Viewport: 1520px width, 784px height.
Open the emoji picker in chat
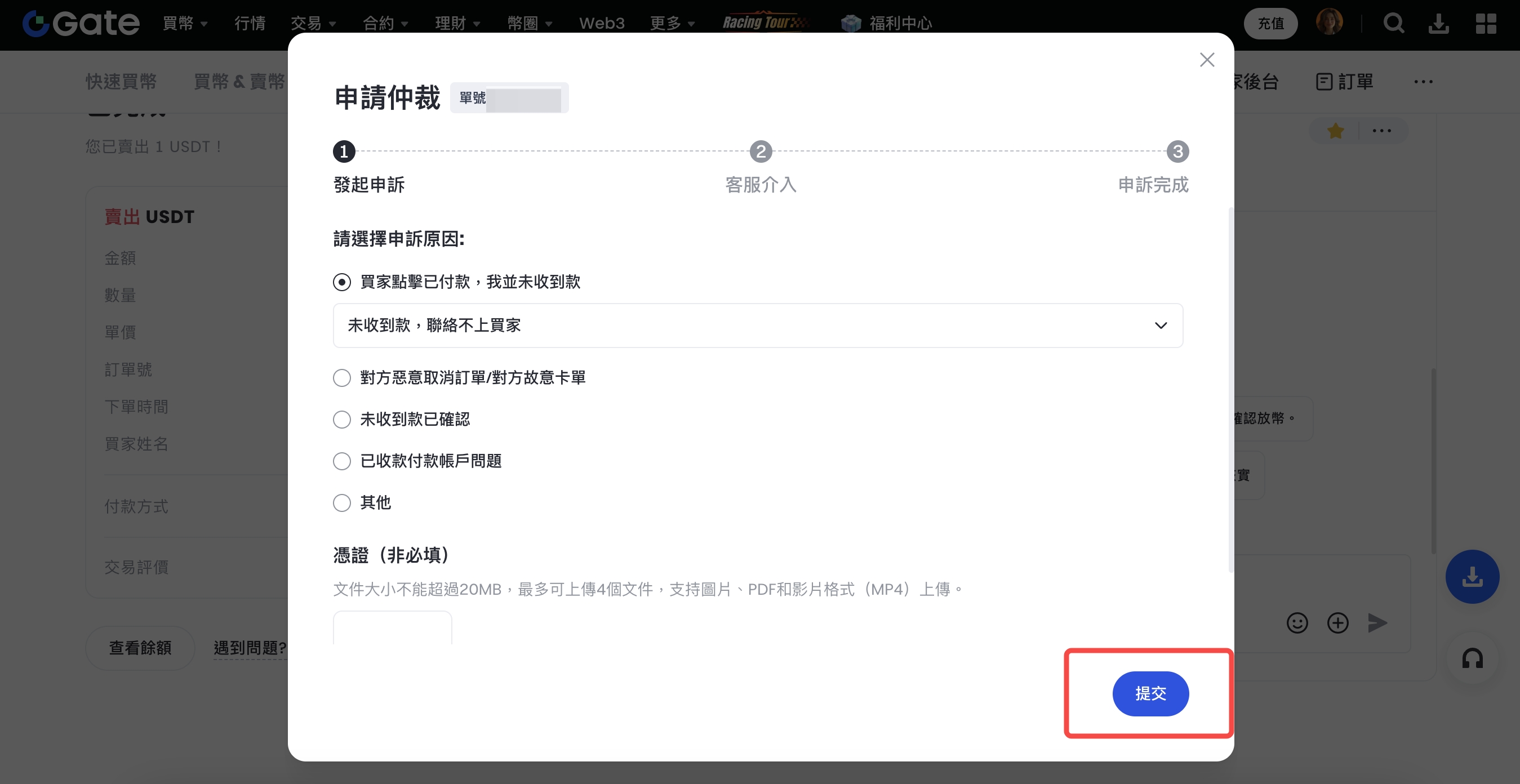1297,623
